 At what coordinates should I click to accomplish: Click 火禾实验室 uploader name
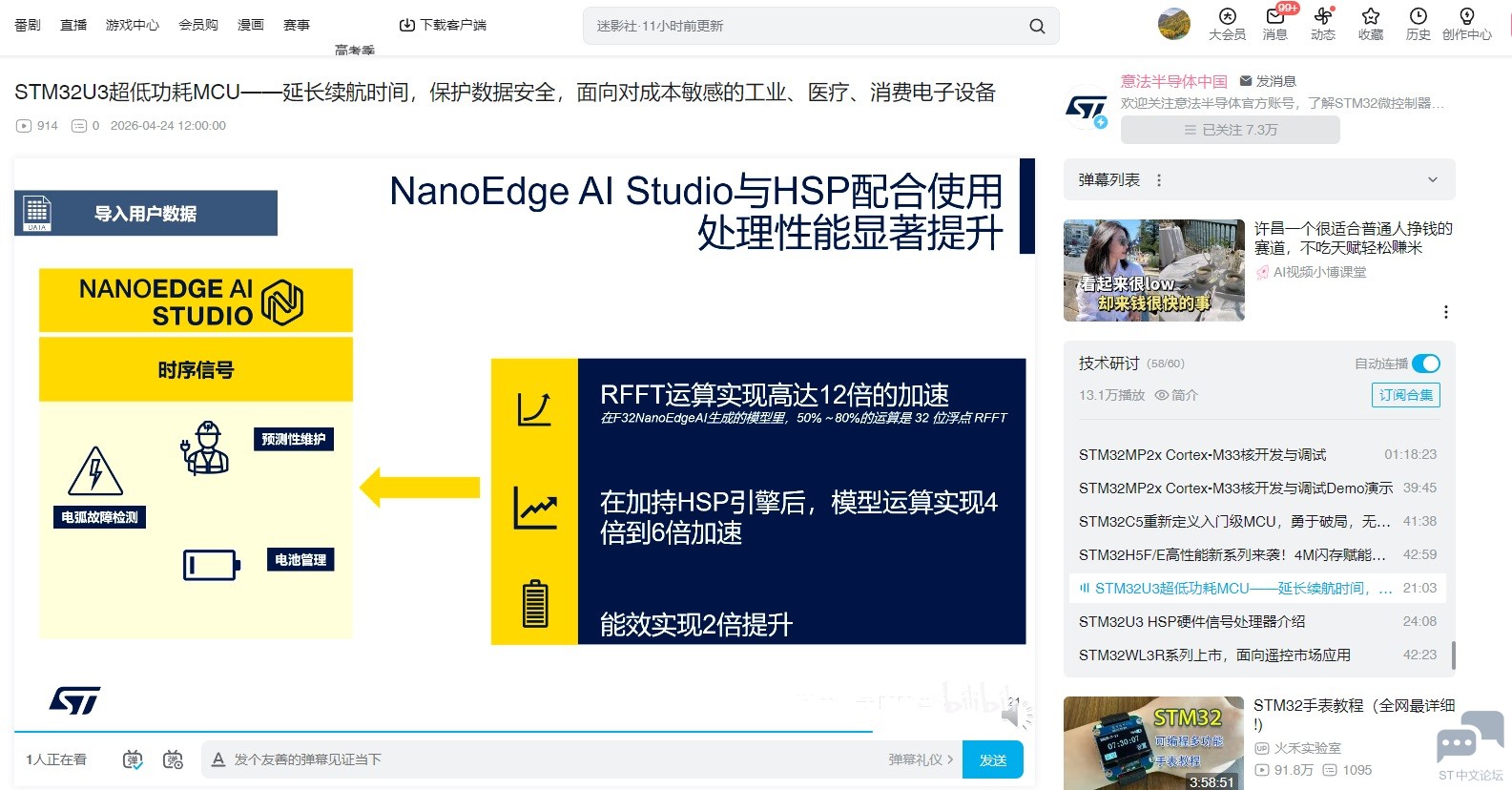1307,748
